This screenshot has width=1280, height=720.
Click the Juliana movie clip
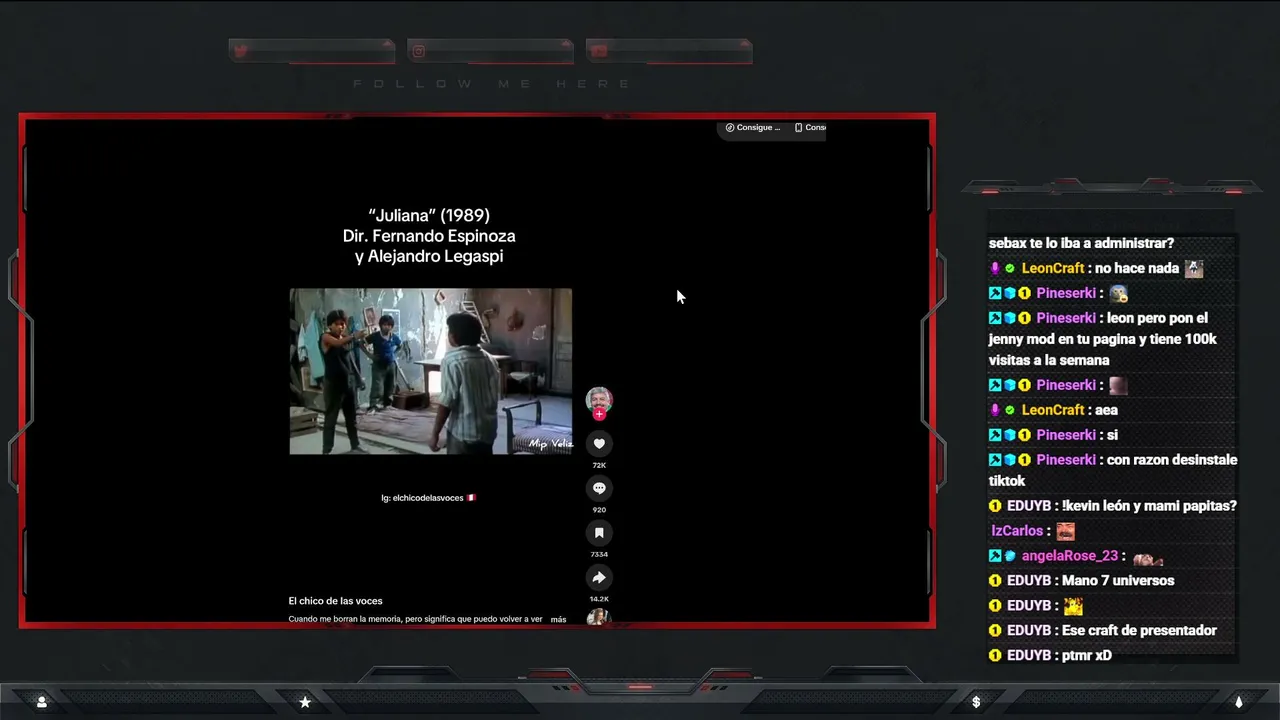[430, 371]
